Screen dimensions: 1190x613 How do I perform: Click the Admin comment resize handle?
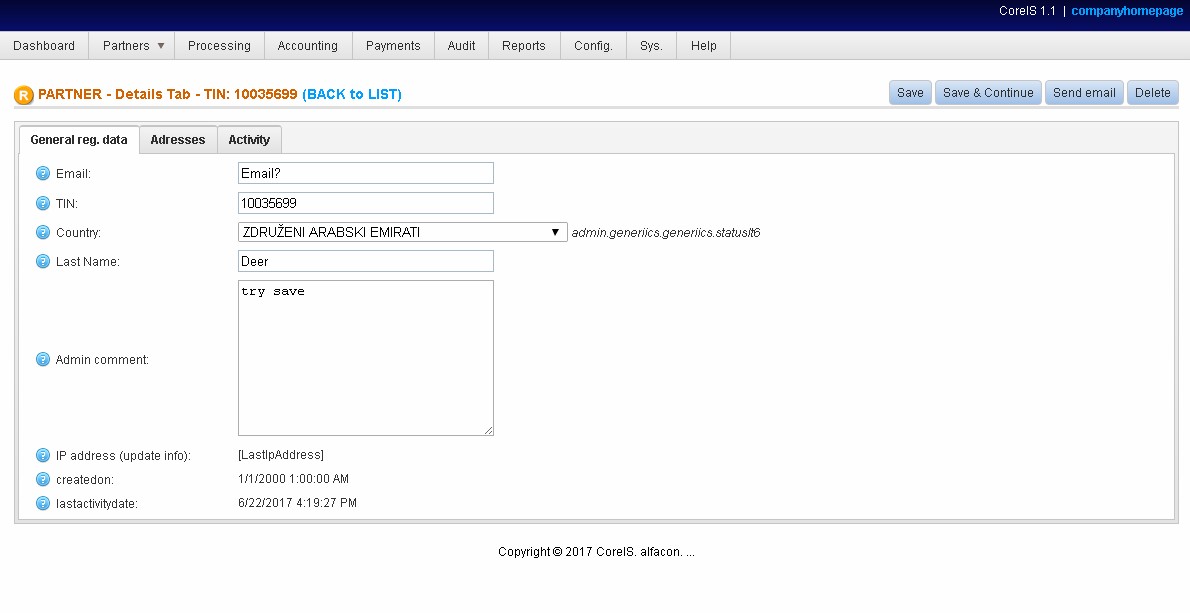pos(488,430)
